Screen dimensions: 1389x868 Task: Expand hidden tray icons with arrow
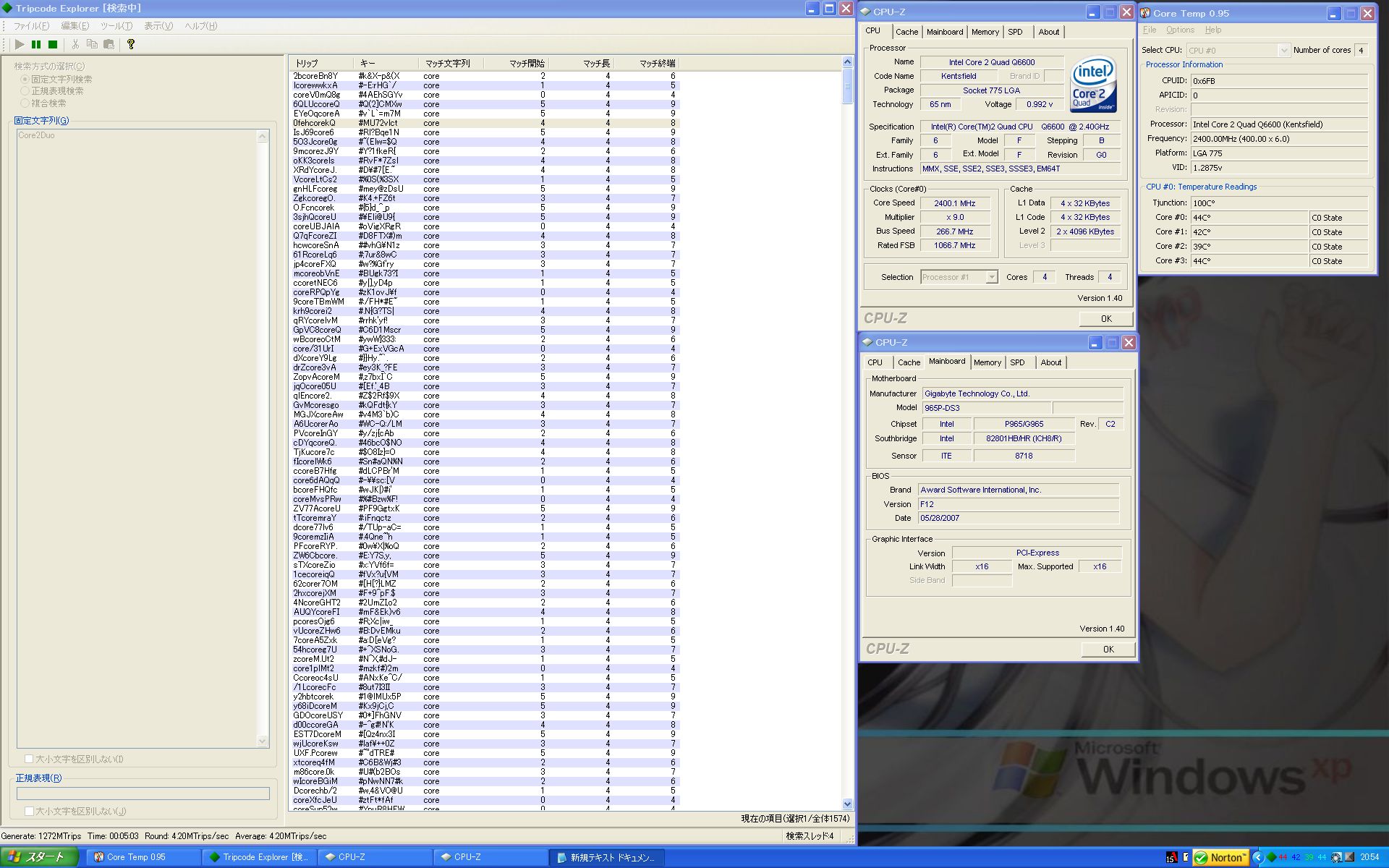[1257, 857]
